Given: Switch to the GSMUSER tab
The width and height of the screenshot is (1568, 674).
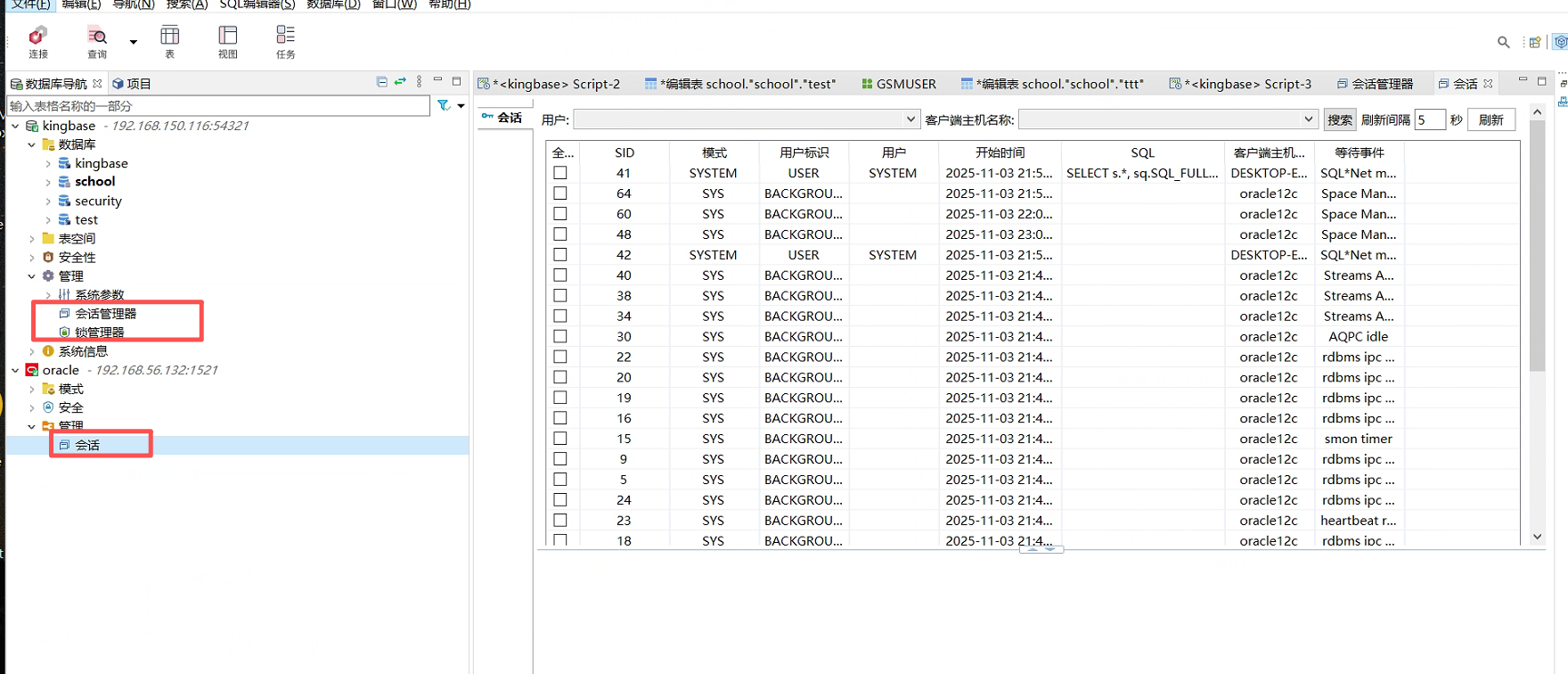Looking at the screenshot, I should (899, 84).
